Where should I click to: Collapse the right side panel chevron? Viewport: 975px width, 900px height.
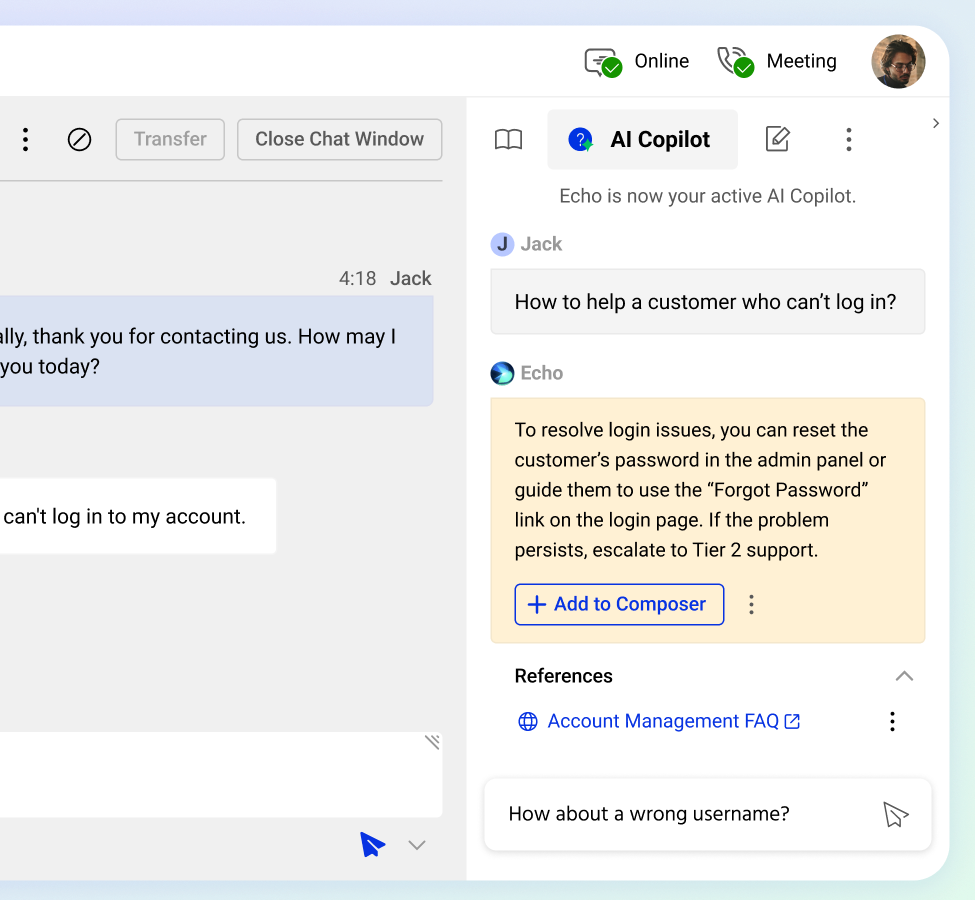(936, 123)
